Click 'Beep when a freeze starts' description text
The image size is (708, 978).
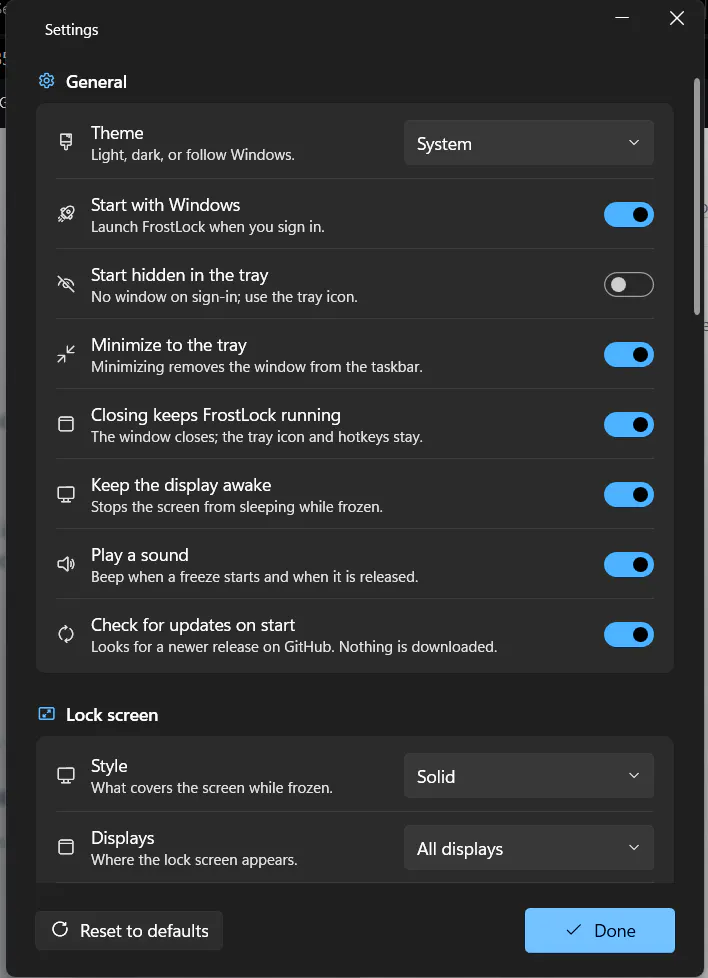255,577
